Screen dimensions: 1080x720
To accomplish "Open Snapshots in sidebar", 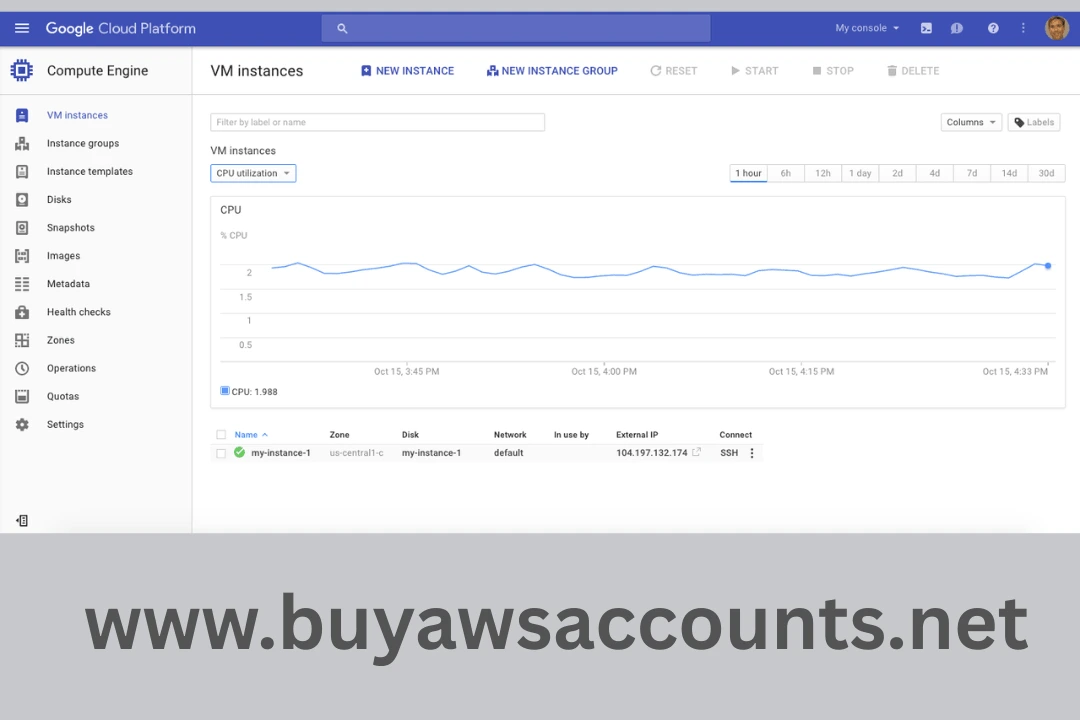I will (70, 227).
